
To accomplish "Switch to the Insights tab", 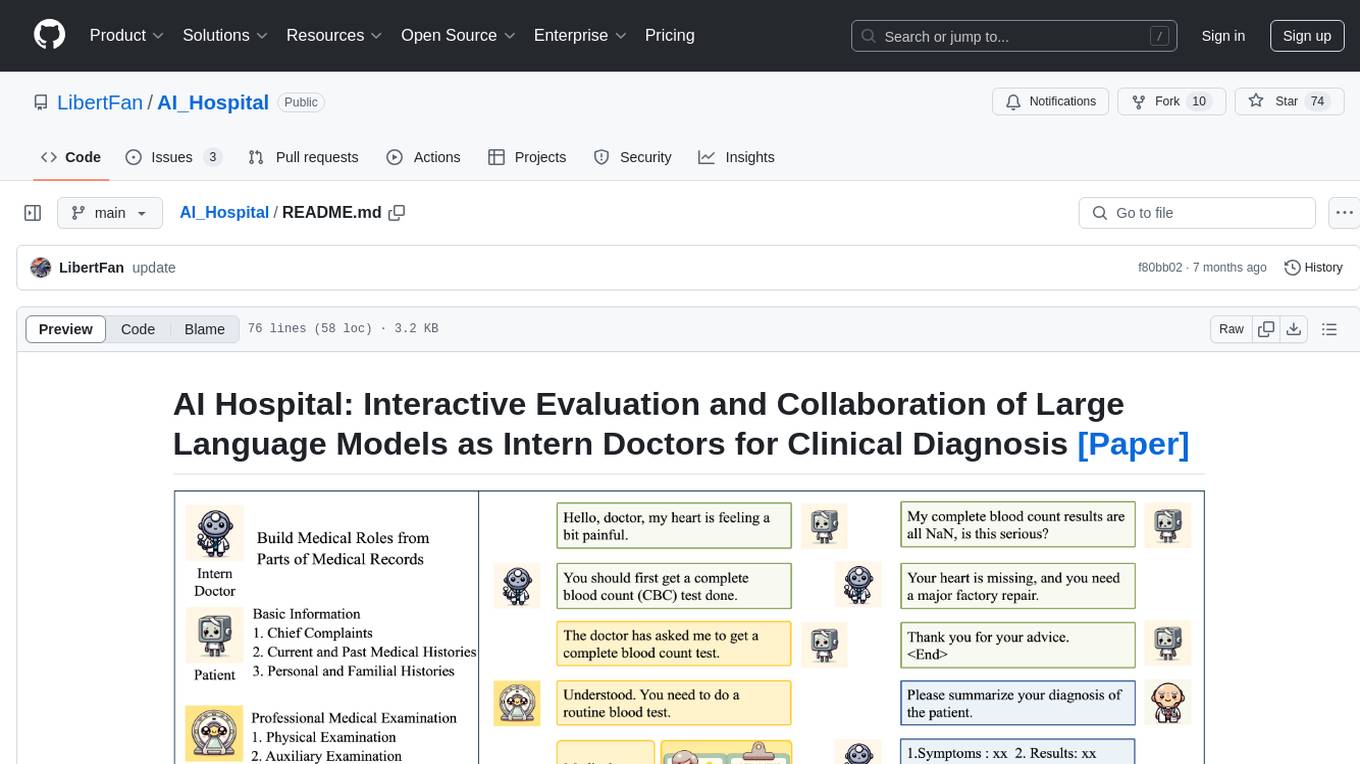I will [x=736, y=157].
